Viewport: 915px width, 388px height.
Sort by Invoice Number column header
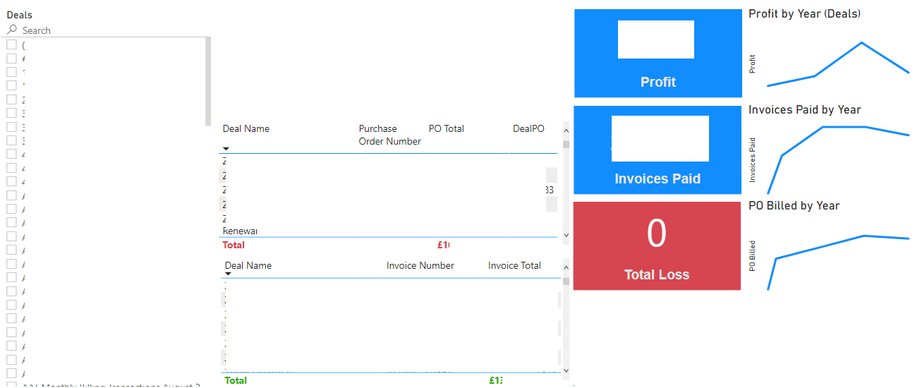point(420,265)
